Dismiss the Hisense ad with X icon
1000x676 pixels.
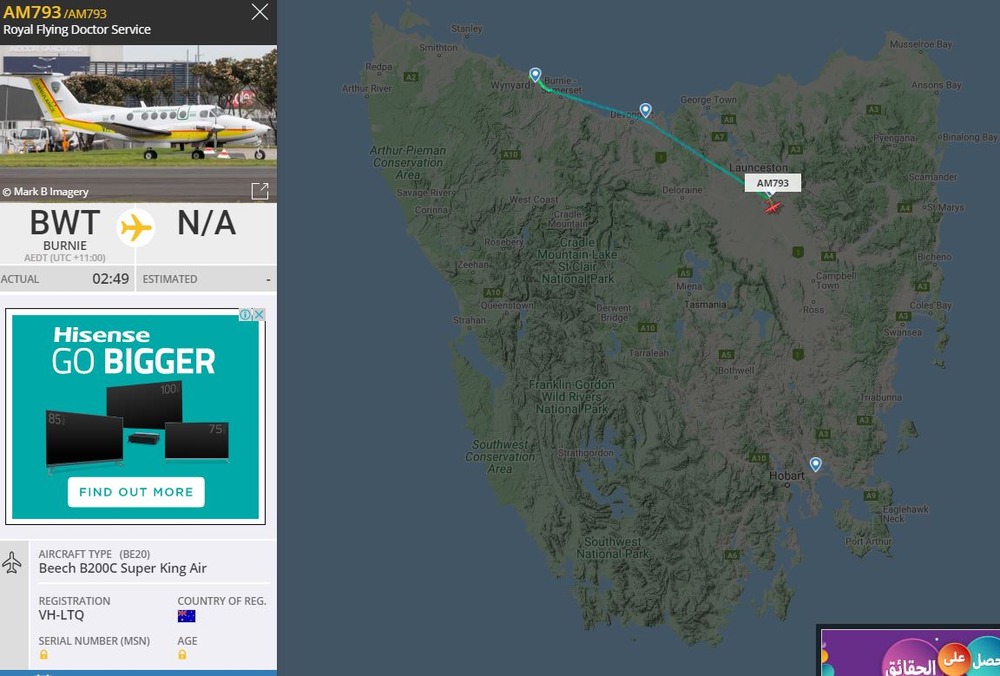258,315
